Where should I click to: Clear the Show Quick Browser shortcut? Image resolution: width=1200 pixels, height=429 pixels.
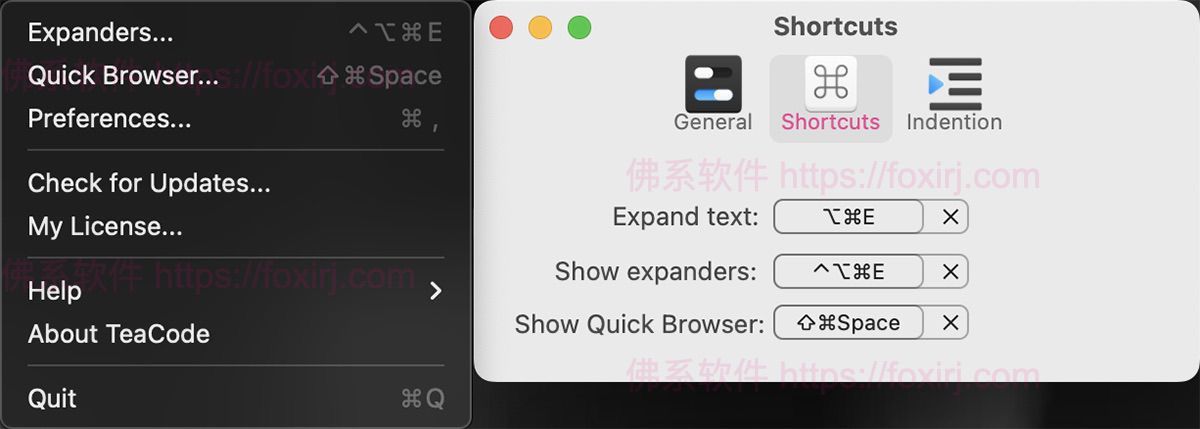950,323
